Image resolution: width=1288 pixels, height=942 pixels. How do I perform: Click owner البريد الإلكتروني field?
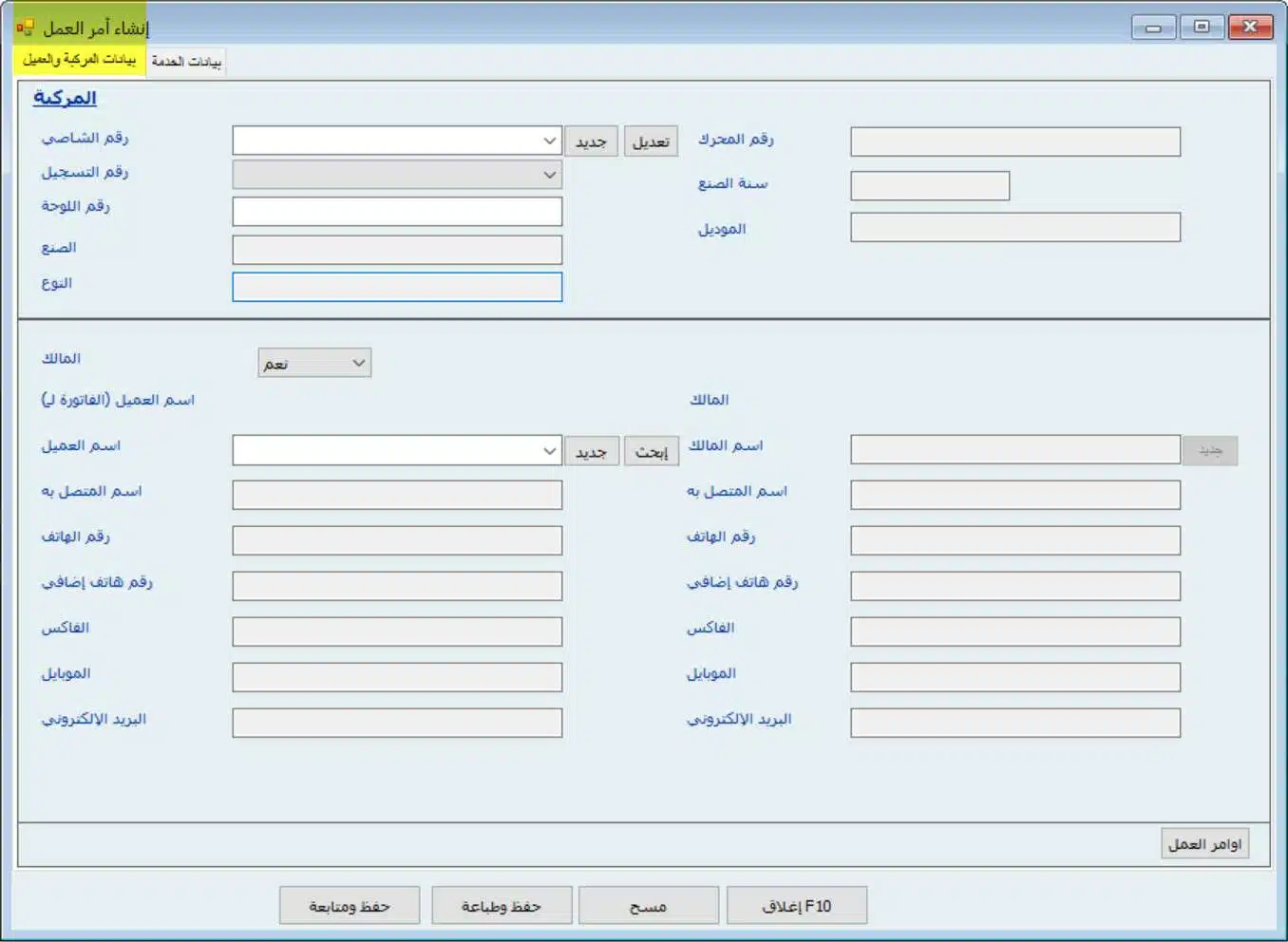click(1015, 723)
